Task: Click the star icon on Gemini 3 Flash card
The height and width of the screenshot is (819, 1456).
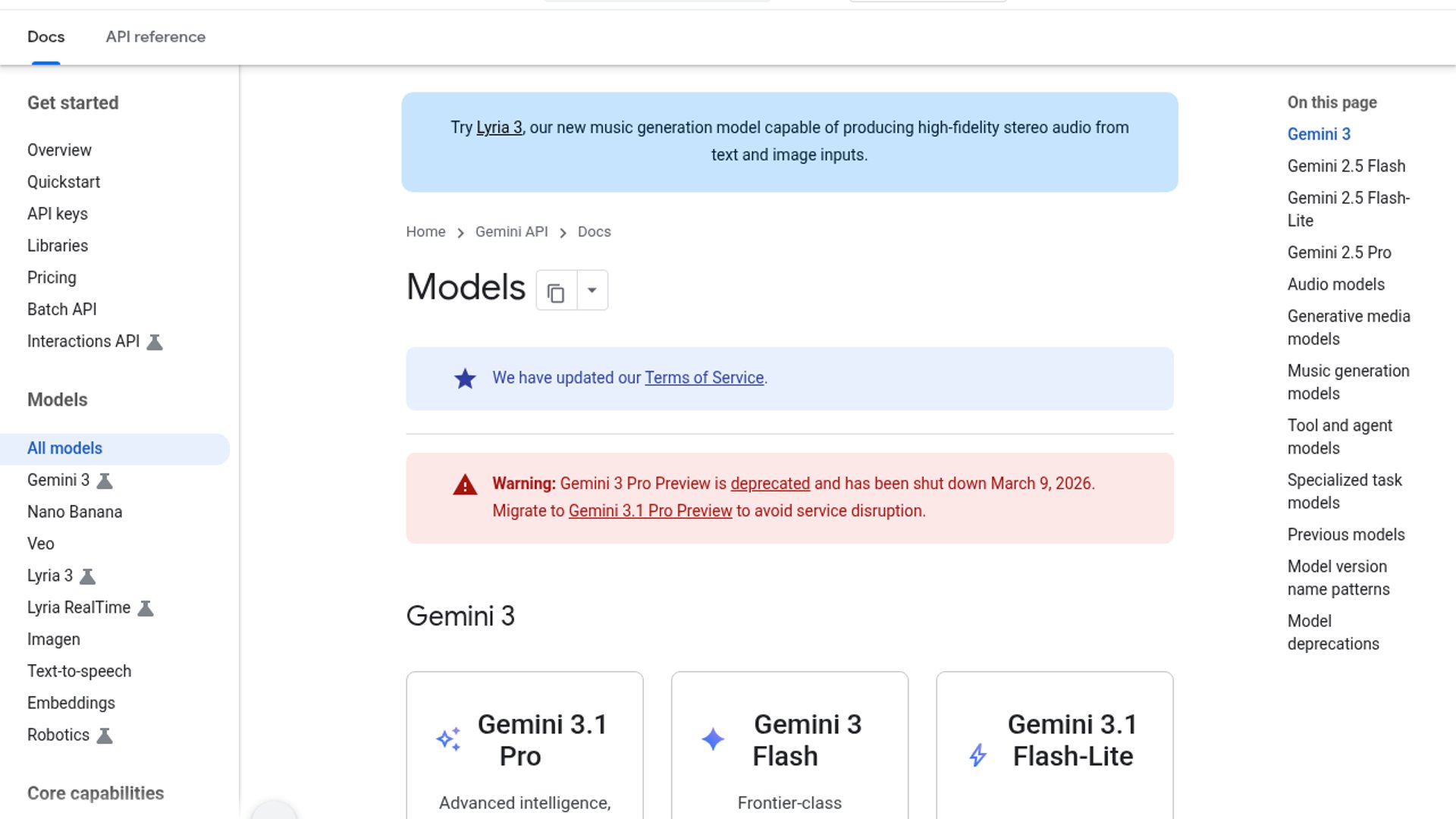Action: (713, 739)
